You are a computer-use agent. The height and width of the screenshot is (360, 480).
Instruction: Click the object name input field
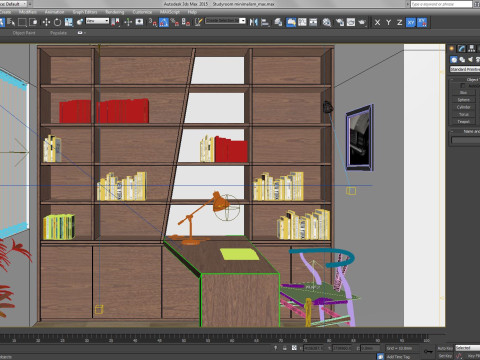pyautogui.click(x=466, y=140)
